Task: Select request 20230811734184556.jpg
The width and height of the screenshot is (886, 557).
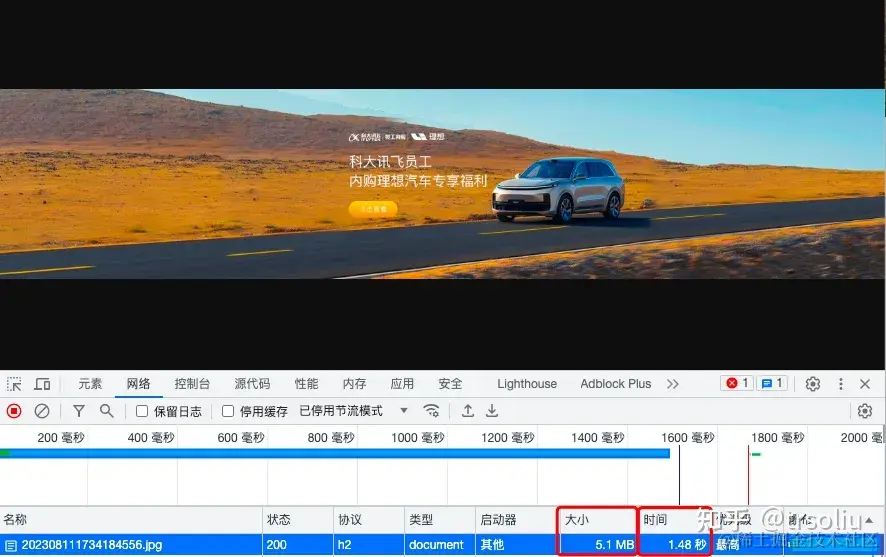Action: pyautogui.click(x=92, y=545)
